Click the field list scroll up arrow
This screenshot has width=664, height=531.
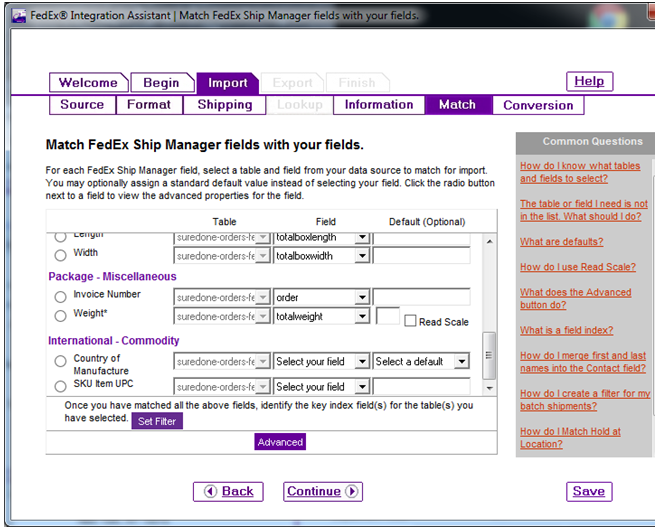click(489, 241)
